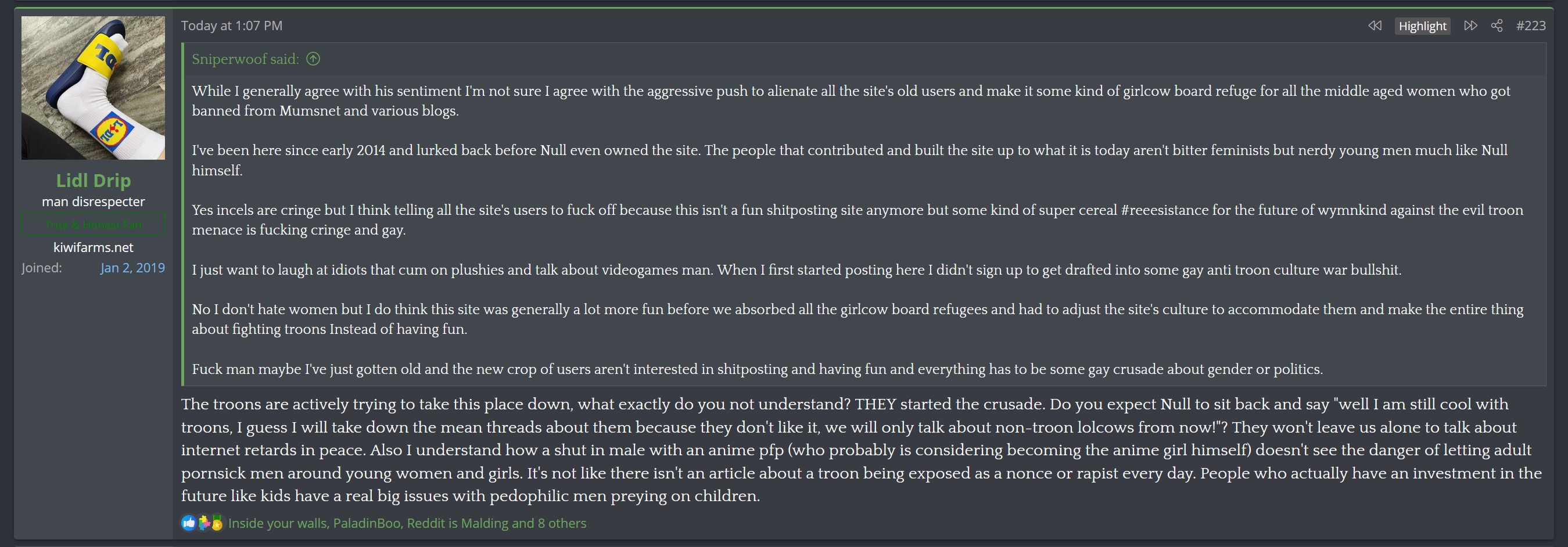Viewport: 1568px width, 547px height.
Task: Open 'PaladinBoo' user link
Action: [367, 523]
